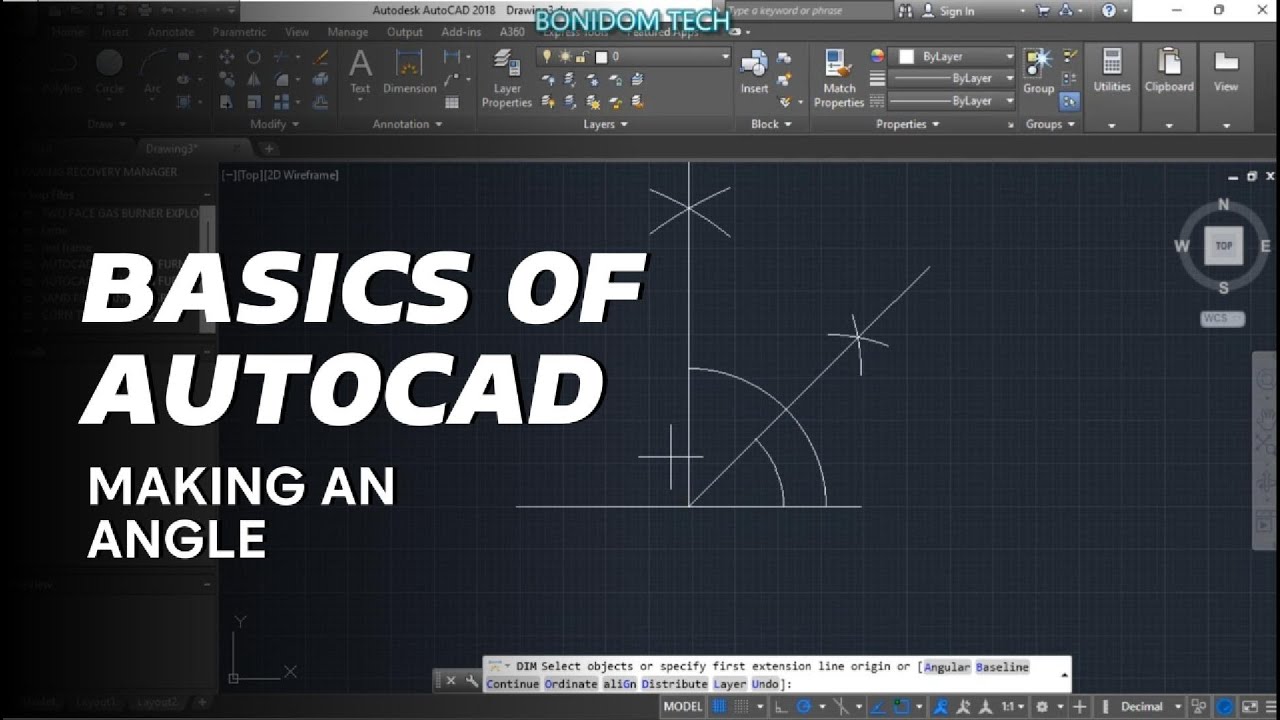
Task: Select the Dimension tool
Action: click(x=409, y=72)
